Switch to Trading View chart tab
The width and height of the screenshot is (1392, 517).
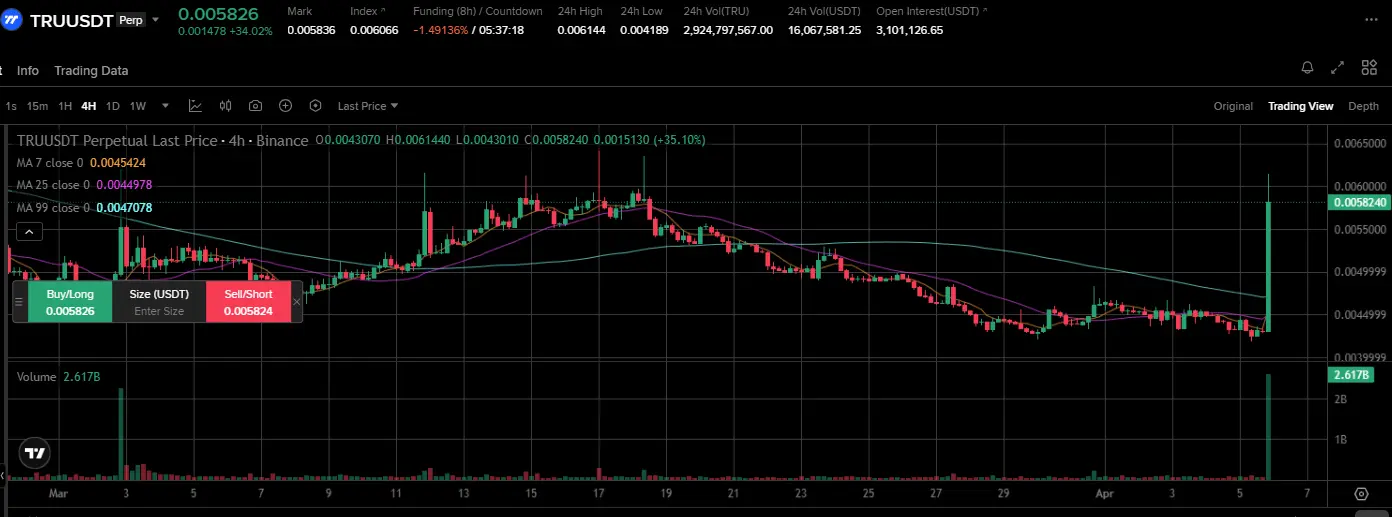(x=1301, y=106)
